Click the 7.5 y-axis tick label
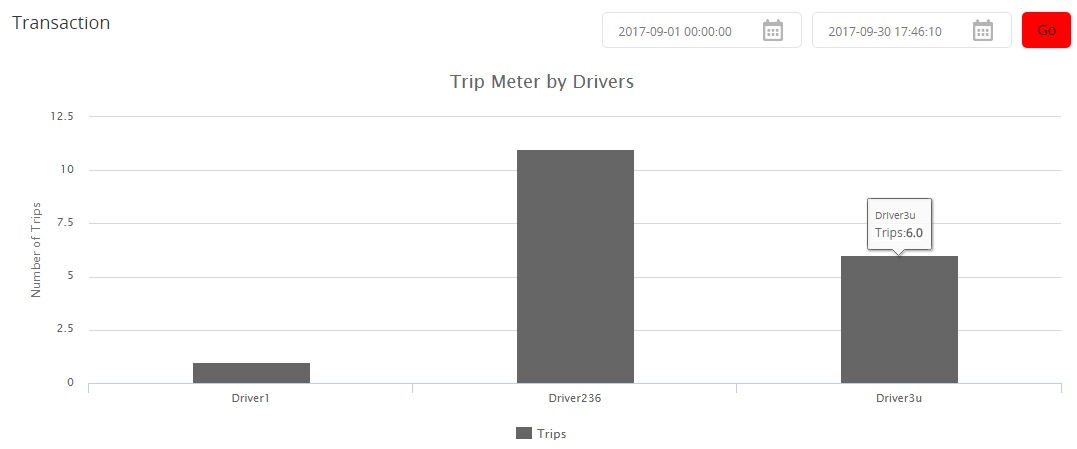 click(x=65, y=223)
